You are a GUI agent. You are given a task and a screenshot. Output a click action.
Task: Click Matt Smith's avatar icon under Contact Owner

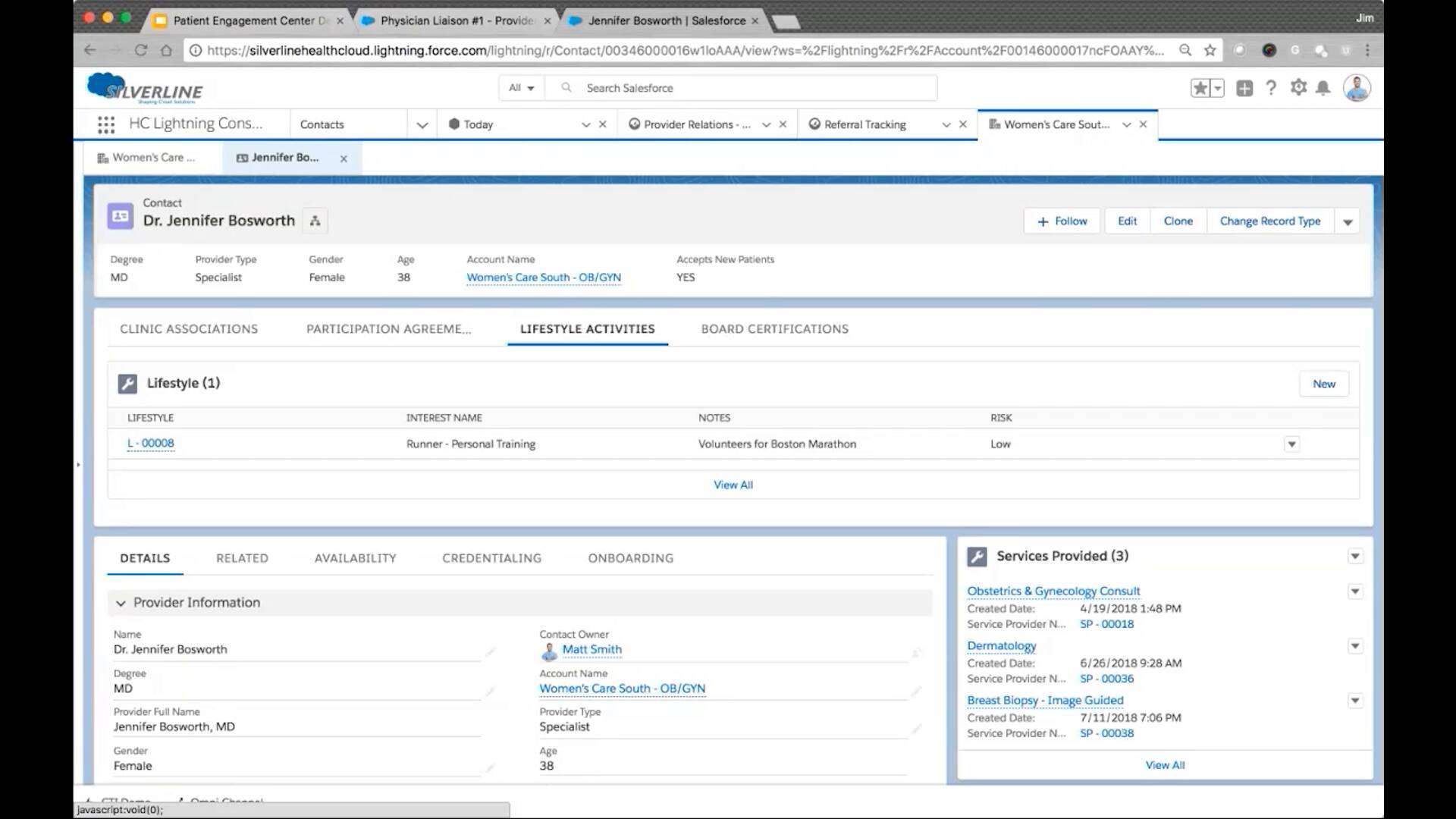[x=549, y=650]
